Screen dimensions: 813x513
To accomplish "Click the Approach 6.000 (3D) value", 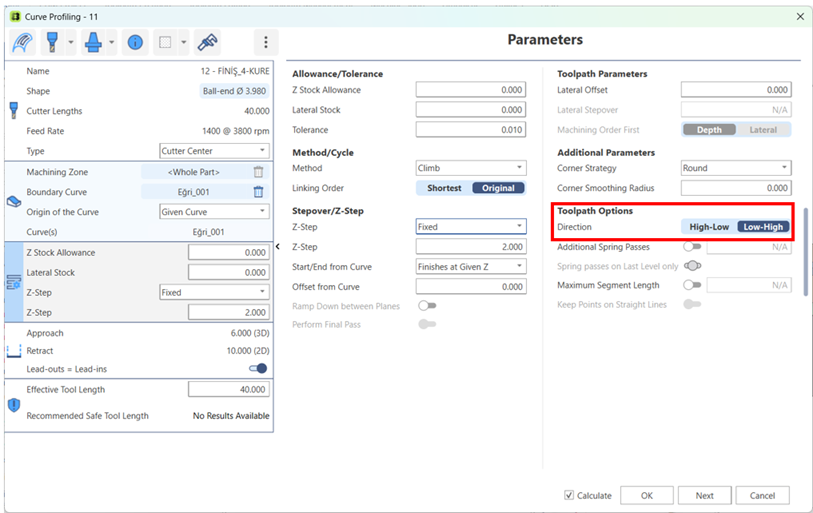I will point(250,333).
